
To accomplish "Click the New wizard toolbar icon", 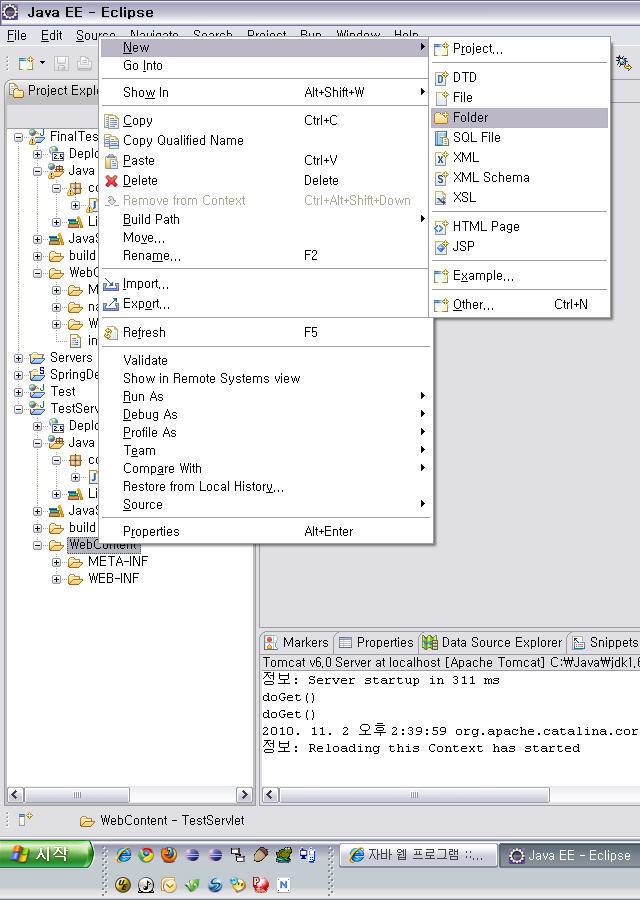I will pyautogui.click(x=25, y=63).
